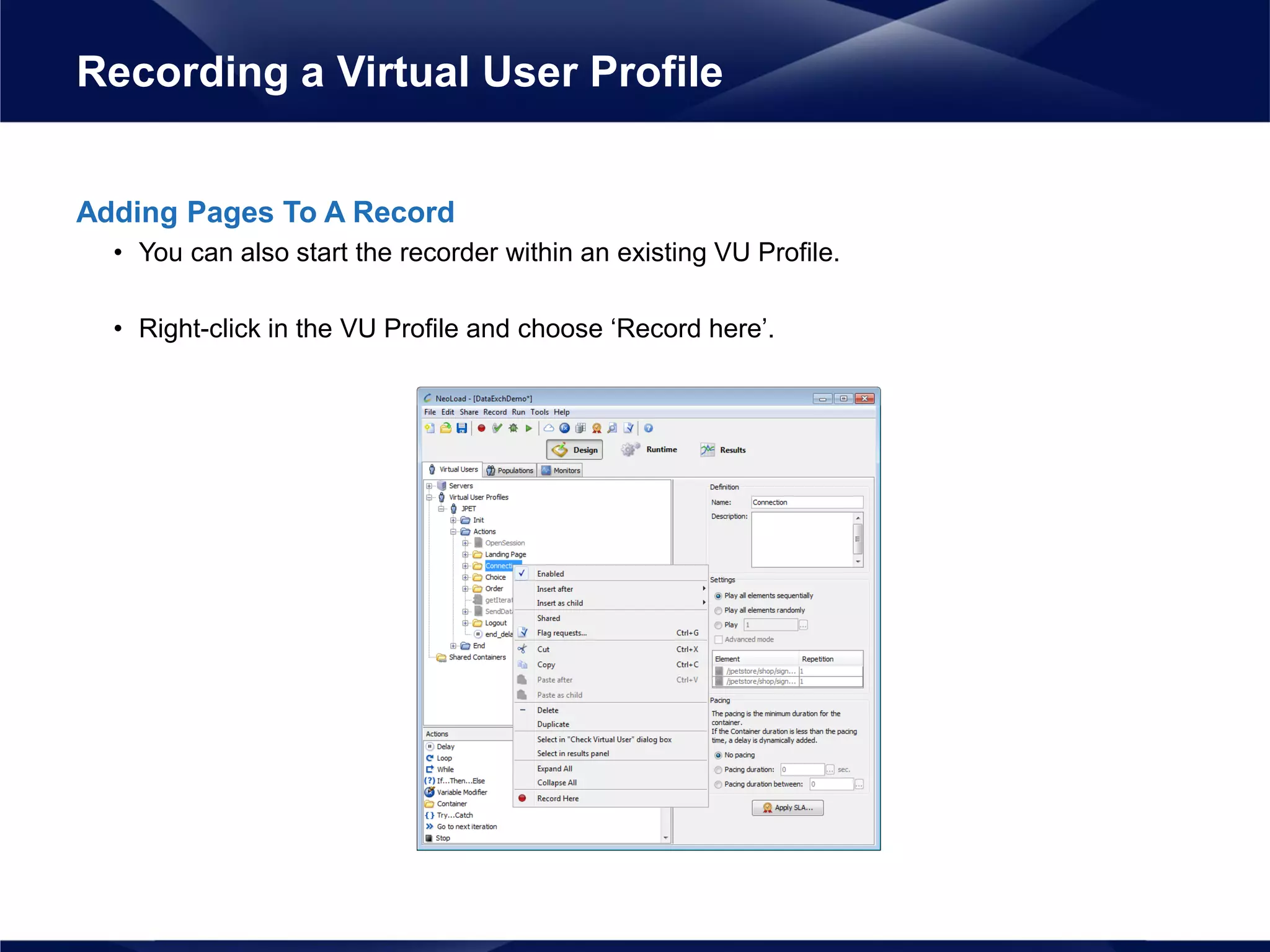Click the Name field containing Connection
1270x952 pixels.
(x=807, y=502)
